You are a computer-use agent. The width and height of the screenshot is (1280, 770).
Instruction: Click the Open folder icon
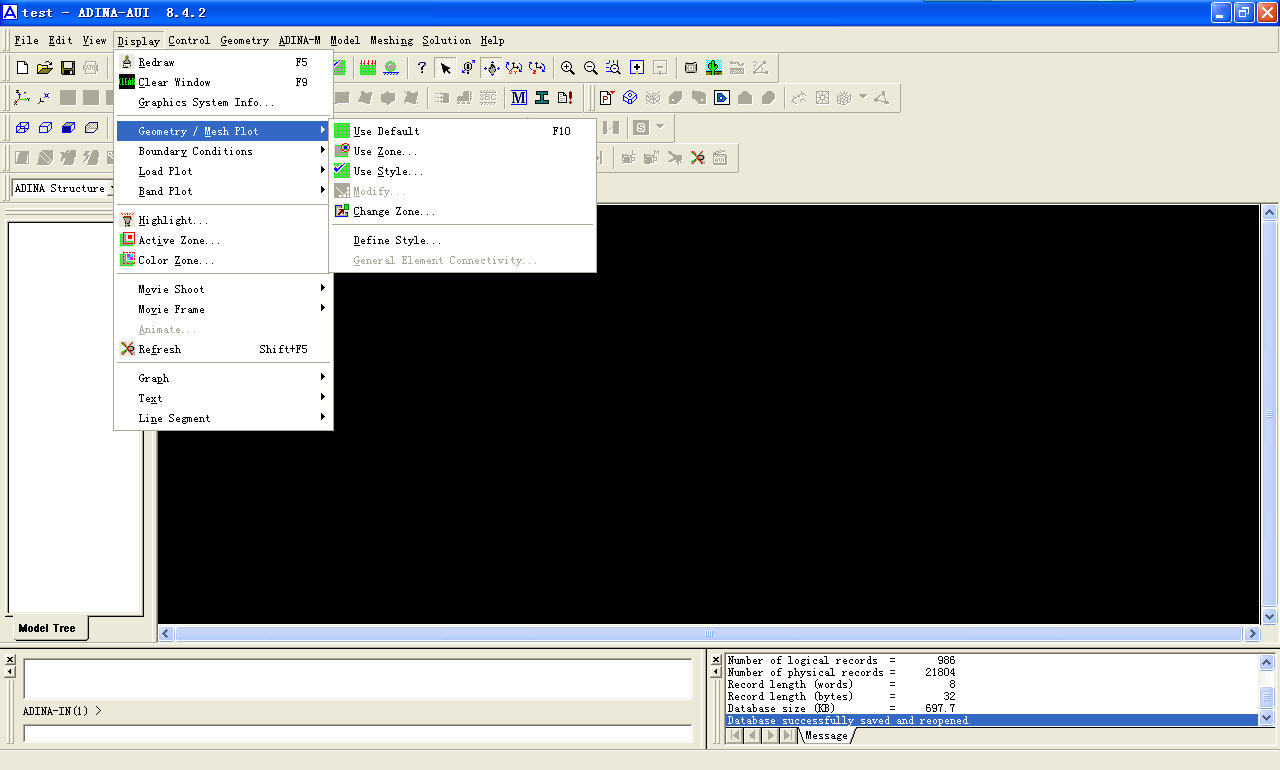tap(45, 68)
